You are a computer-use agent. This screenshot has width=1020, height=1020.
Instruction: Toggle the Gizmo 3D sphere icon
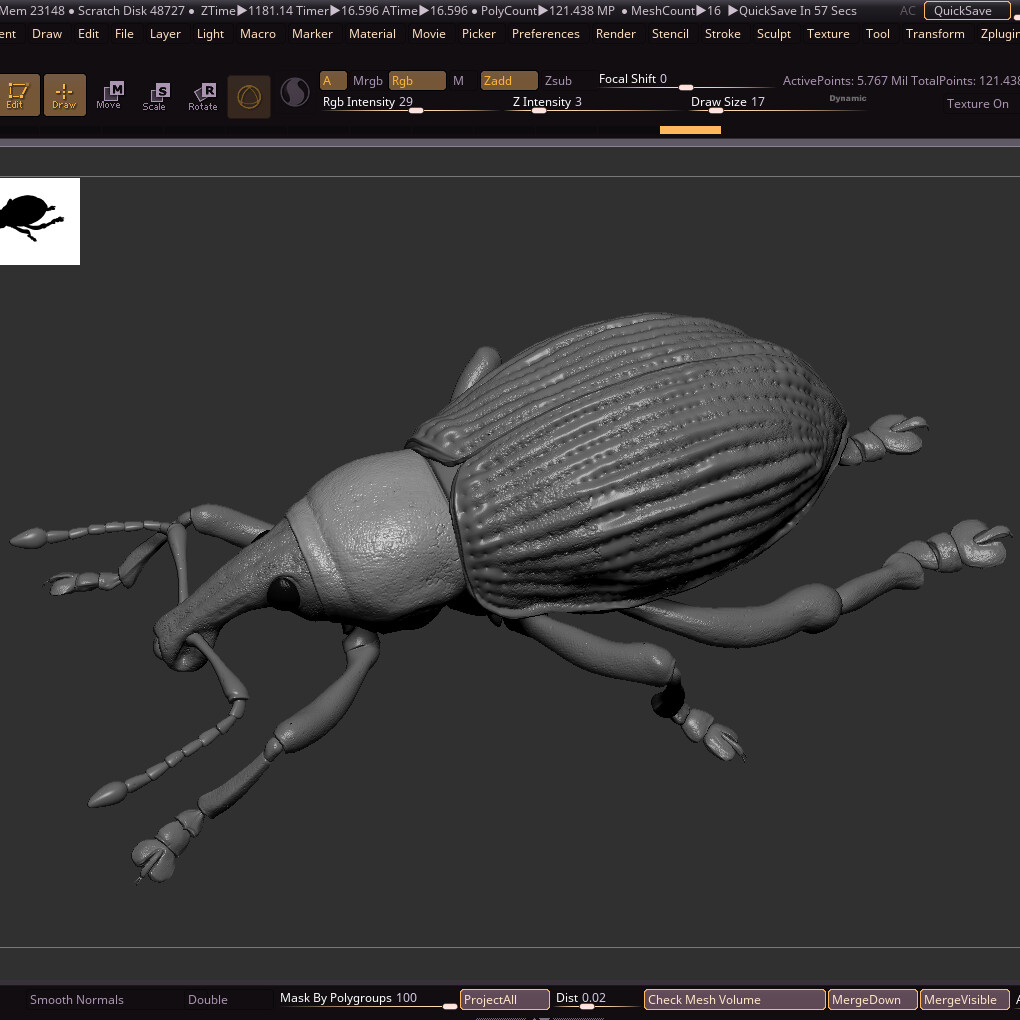coord(249,97)
